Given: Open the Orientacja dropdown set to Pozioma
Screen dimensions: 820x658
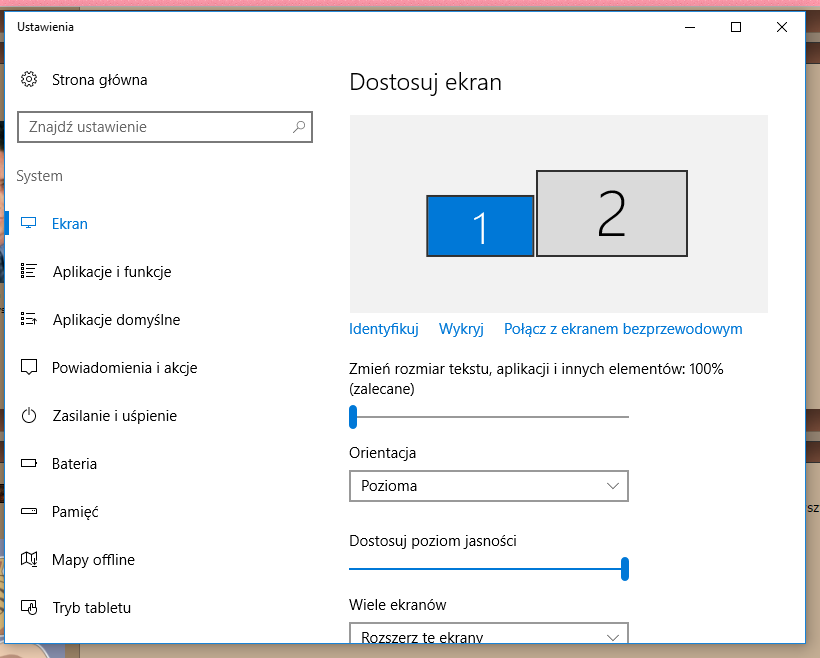Looking at the screenshot, I should click(488, 486).
